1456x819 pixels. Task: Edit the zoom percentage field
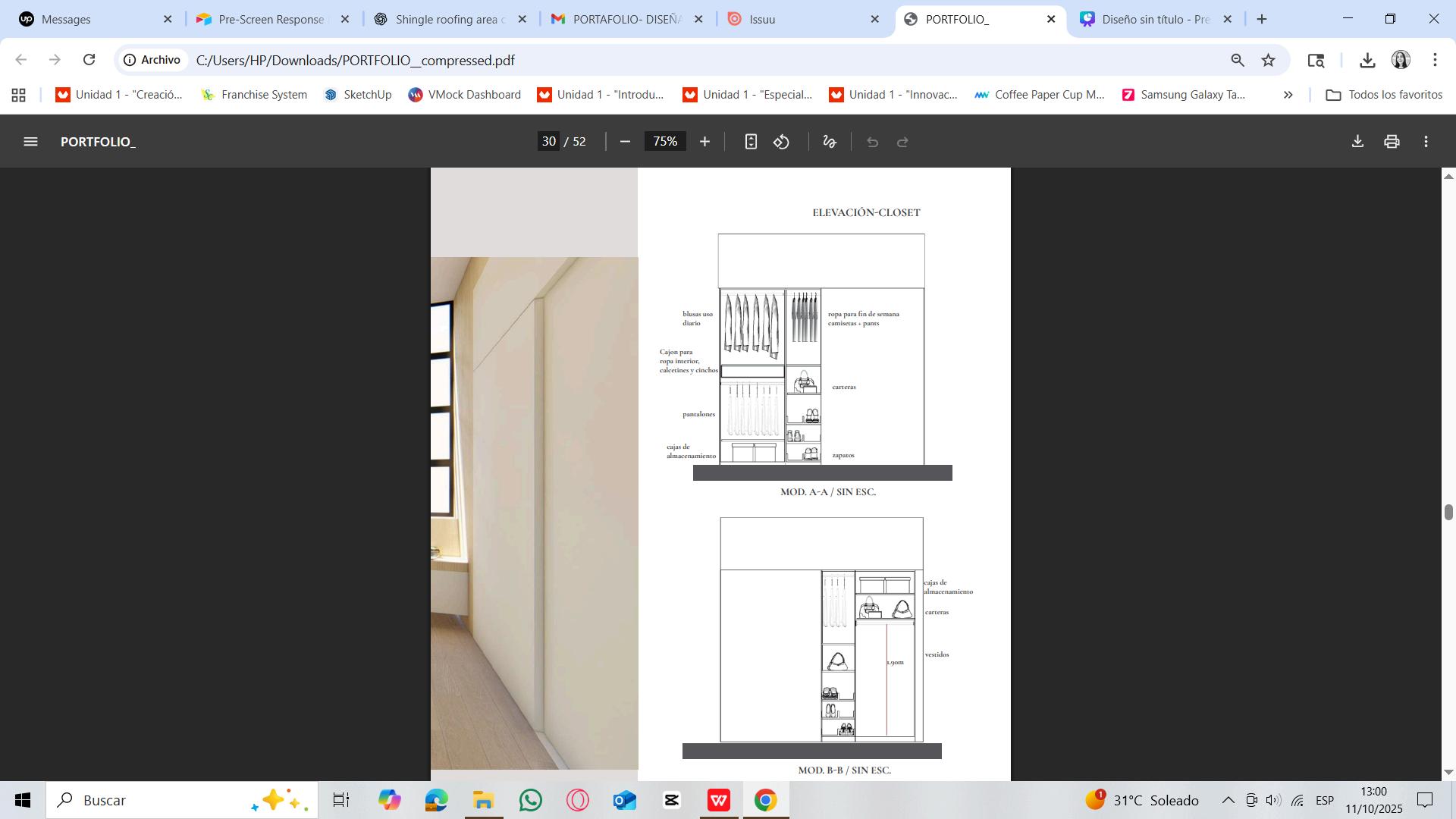tap(665, 142)
